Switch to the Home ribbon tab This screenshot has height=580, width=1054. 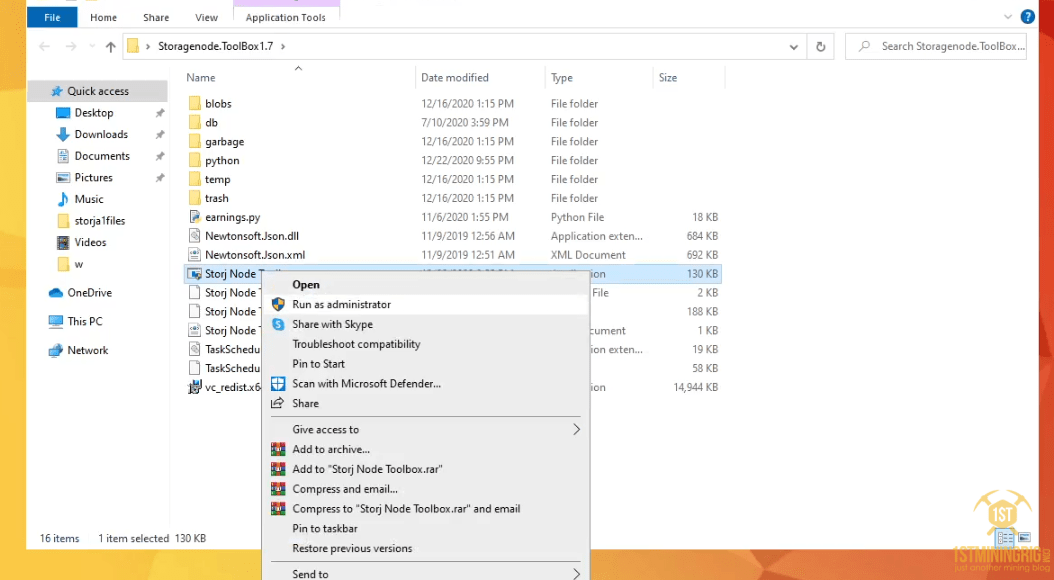point(104,17)
